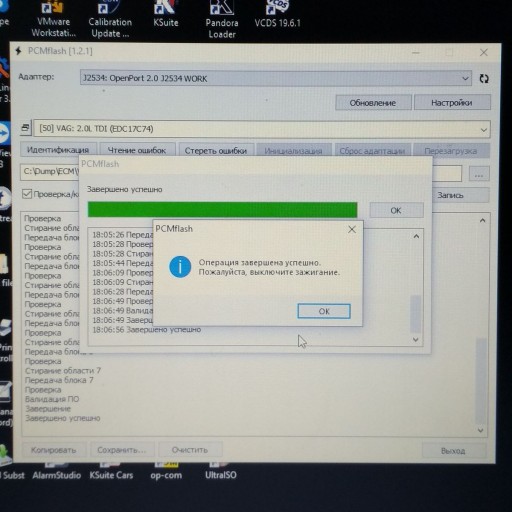
Task: Expand the Адаптер J2534 OpenPort dropdown
Action: click(465, 79)
